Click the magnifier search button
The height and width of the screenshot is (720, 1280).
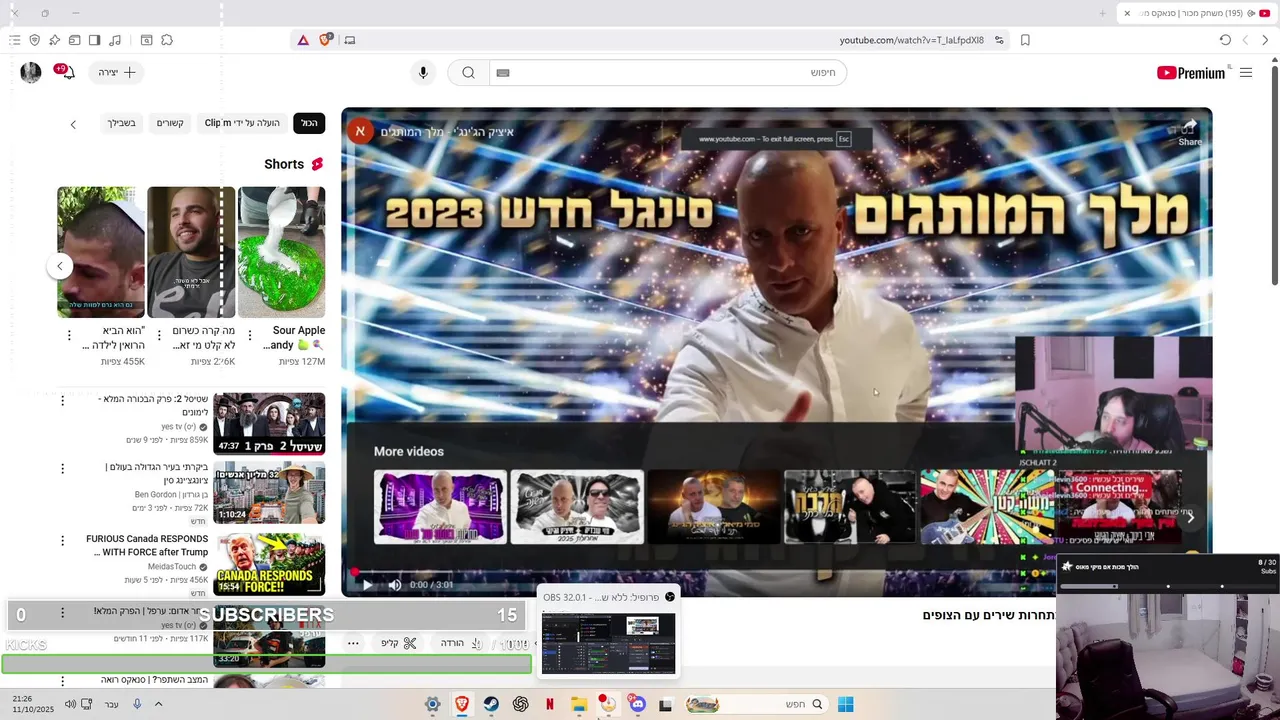(468, 72)
